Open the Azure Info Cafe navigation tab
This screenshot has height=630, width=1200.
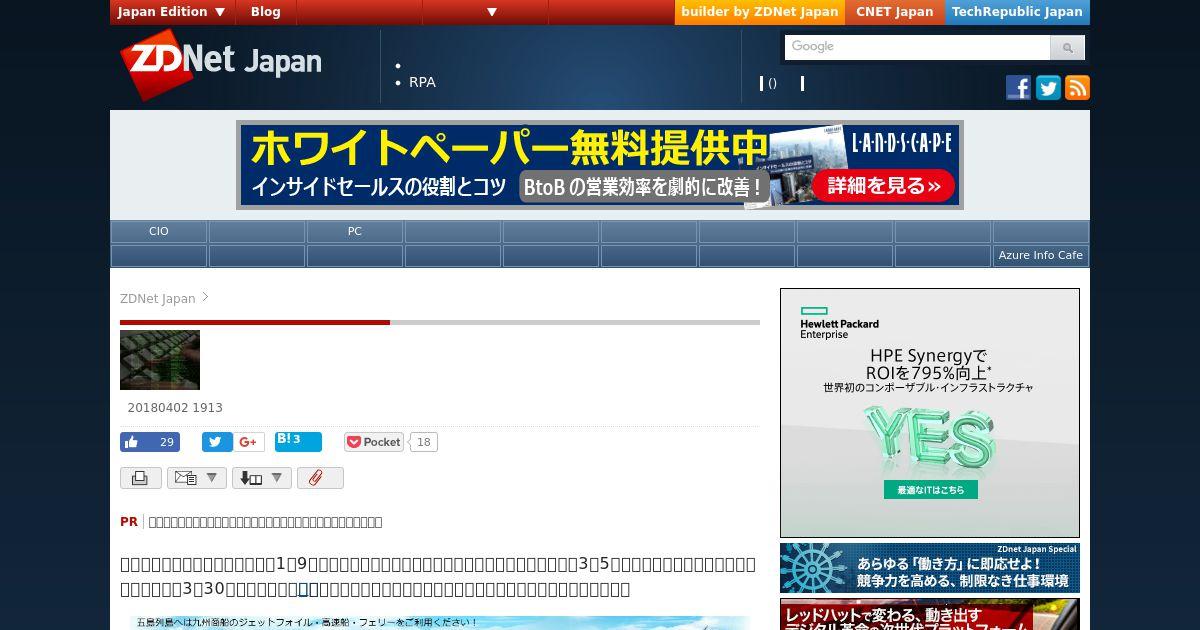(1041, 255)
